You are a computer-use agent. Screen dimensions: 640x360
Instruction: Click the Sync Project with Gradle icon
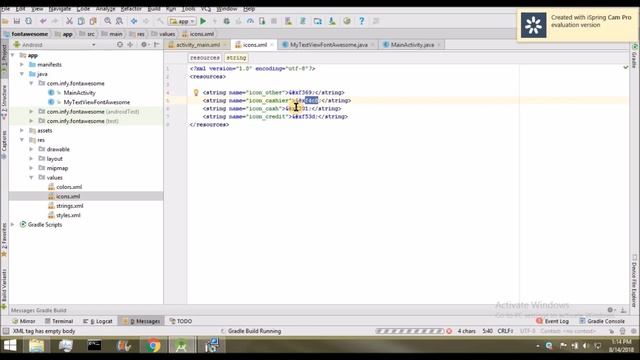tap(303, 21)
